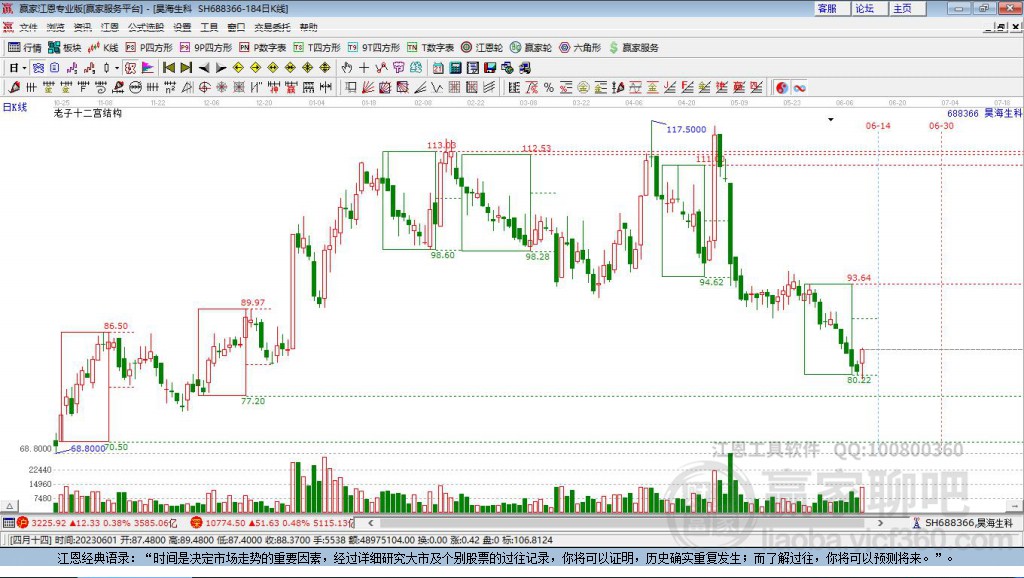Select the zigzag wave line tool
Viewport: 1024px width, 578px height.
pyautogui.click(x=437, y=88)
